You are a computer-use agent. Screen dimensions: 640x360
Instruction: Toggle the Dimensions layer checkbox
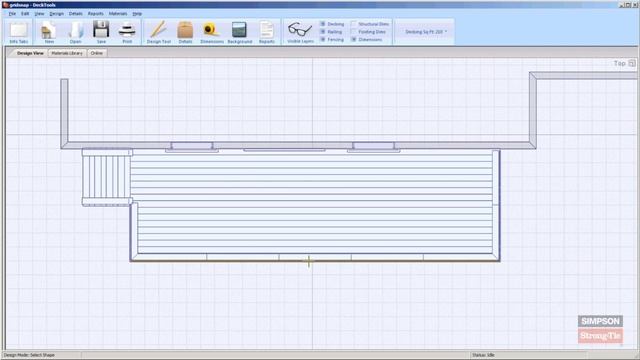click(x=354, y=39)
